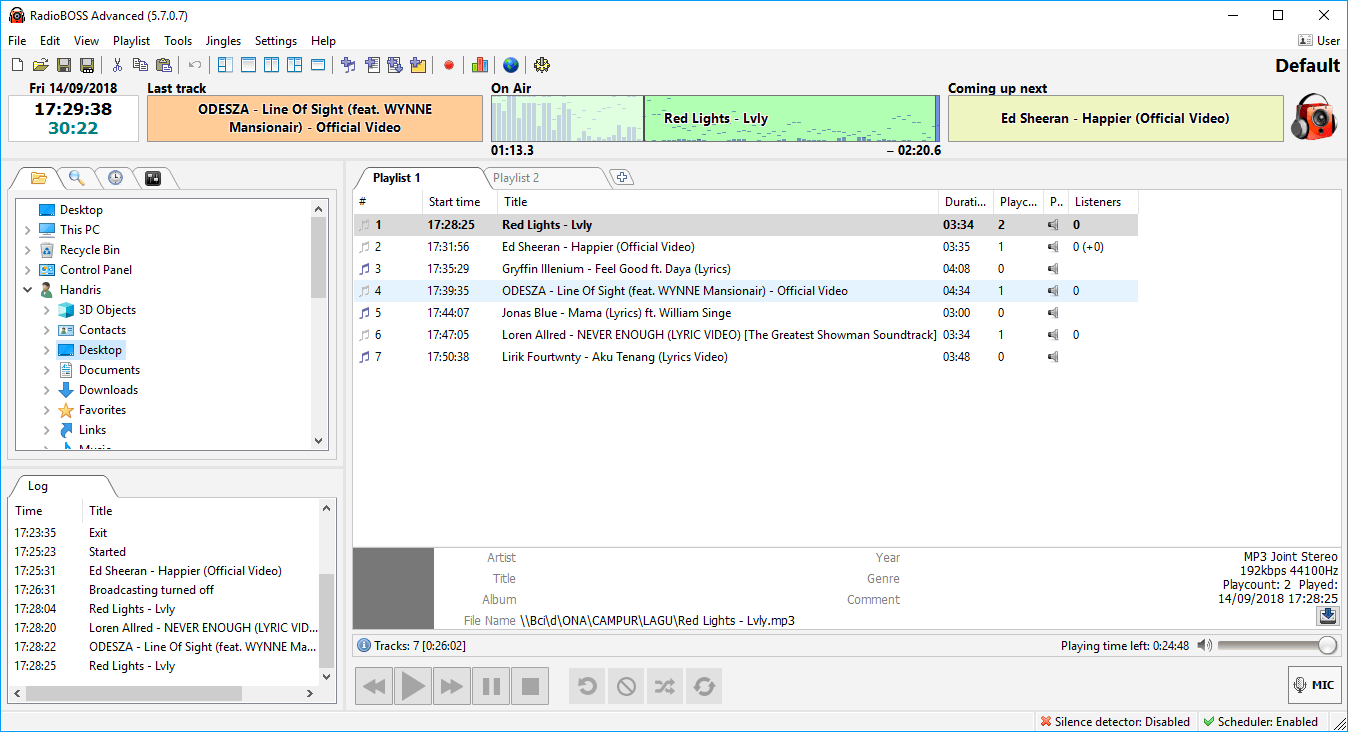Click the add music track icon in the toolbar
The width and height of the screenshot is (1348, 732).
click(x=348, y=65)
